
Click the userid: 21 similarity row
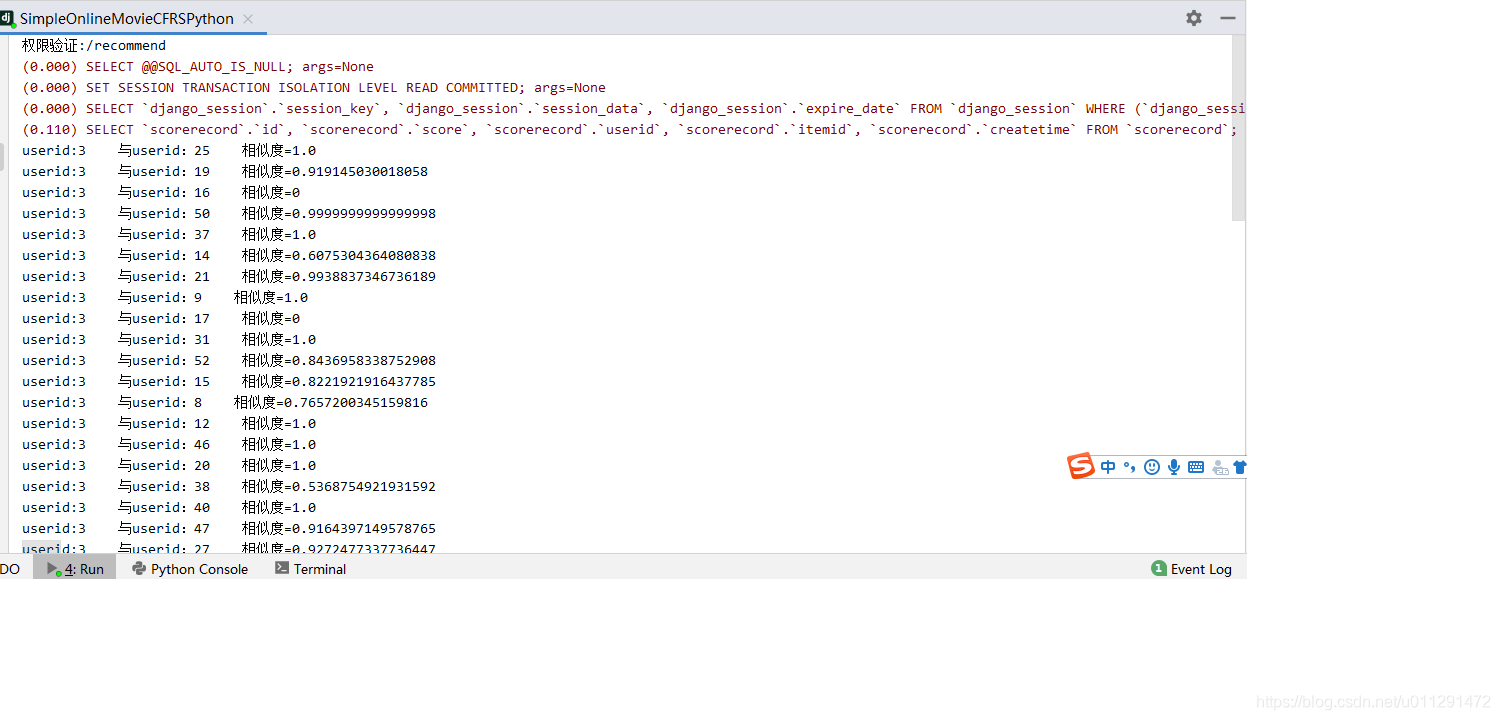(x=229, y=276)
